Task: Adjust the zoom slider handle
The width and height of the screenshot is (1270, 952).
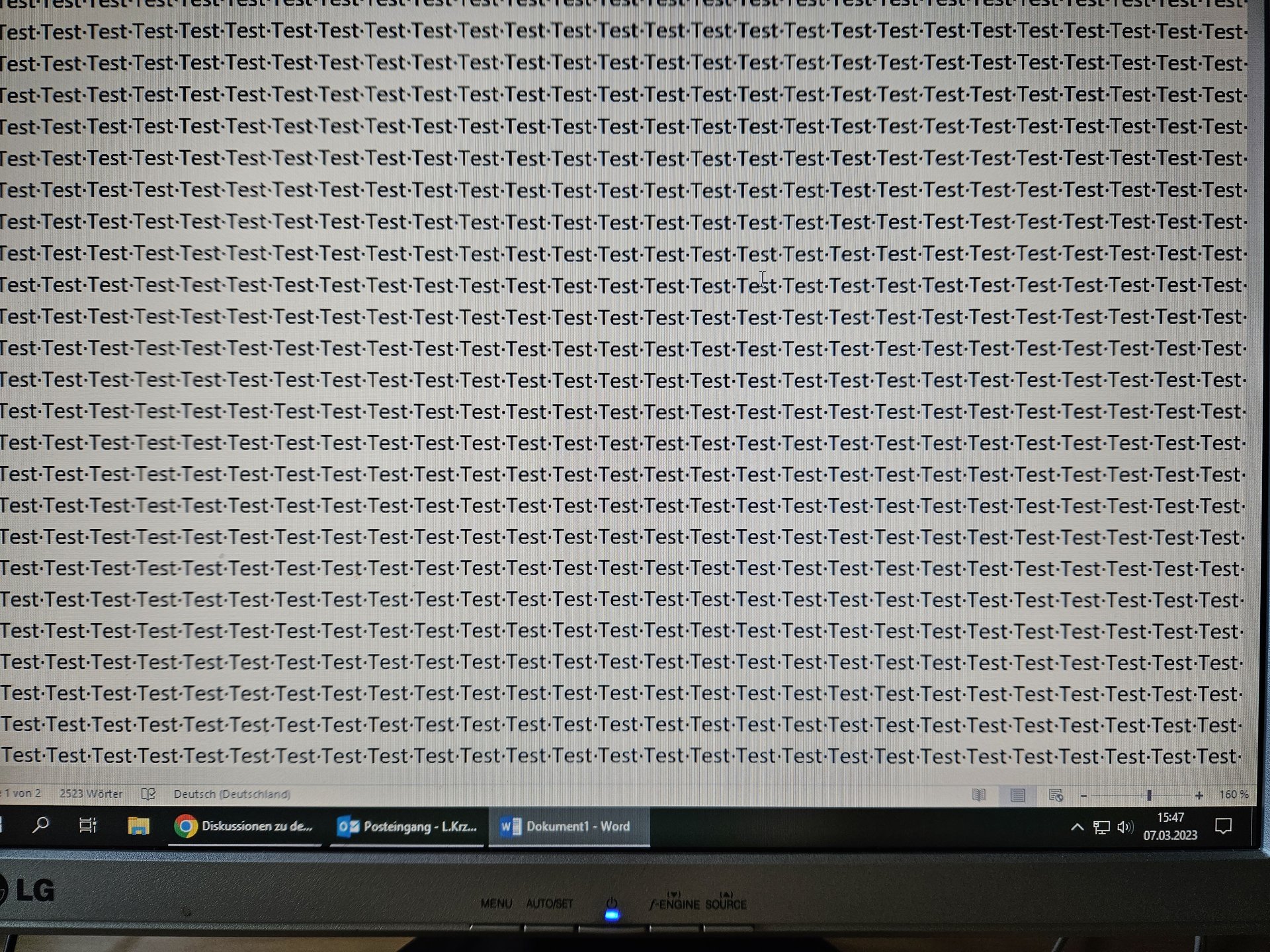Action: [1149, 795]
